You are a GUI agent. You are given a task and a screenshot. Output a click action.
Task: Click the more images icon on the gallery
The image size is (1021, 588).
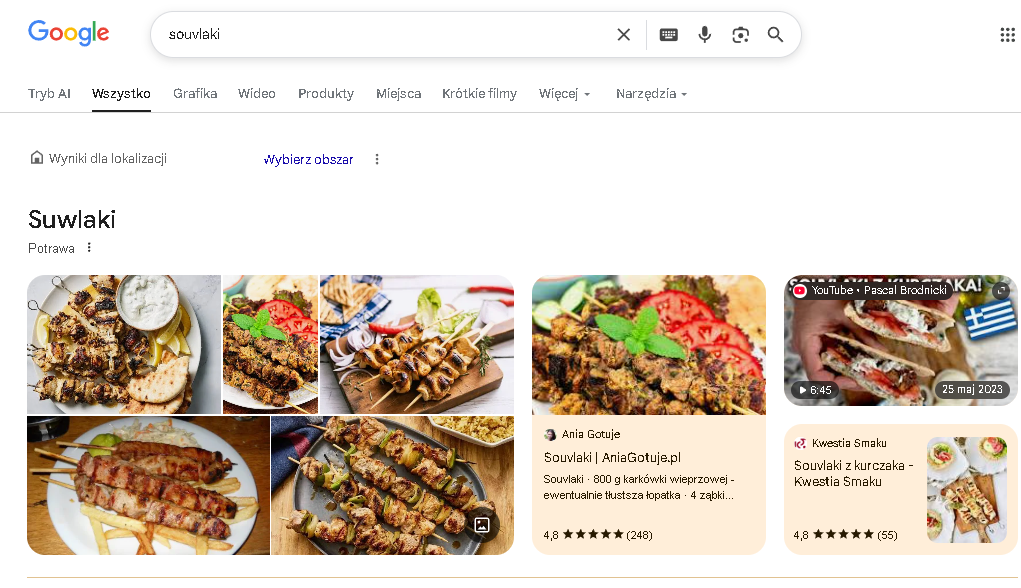[x=482, y=525]
